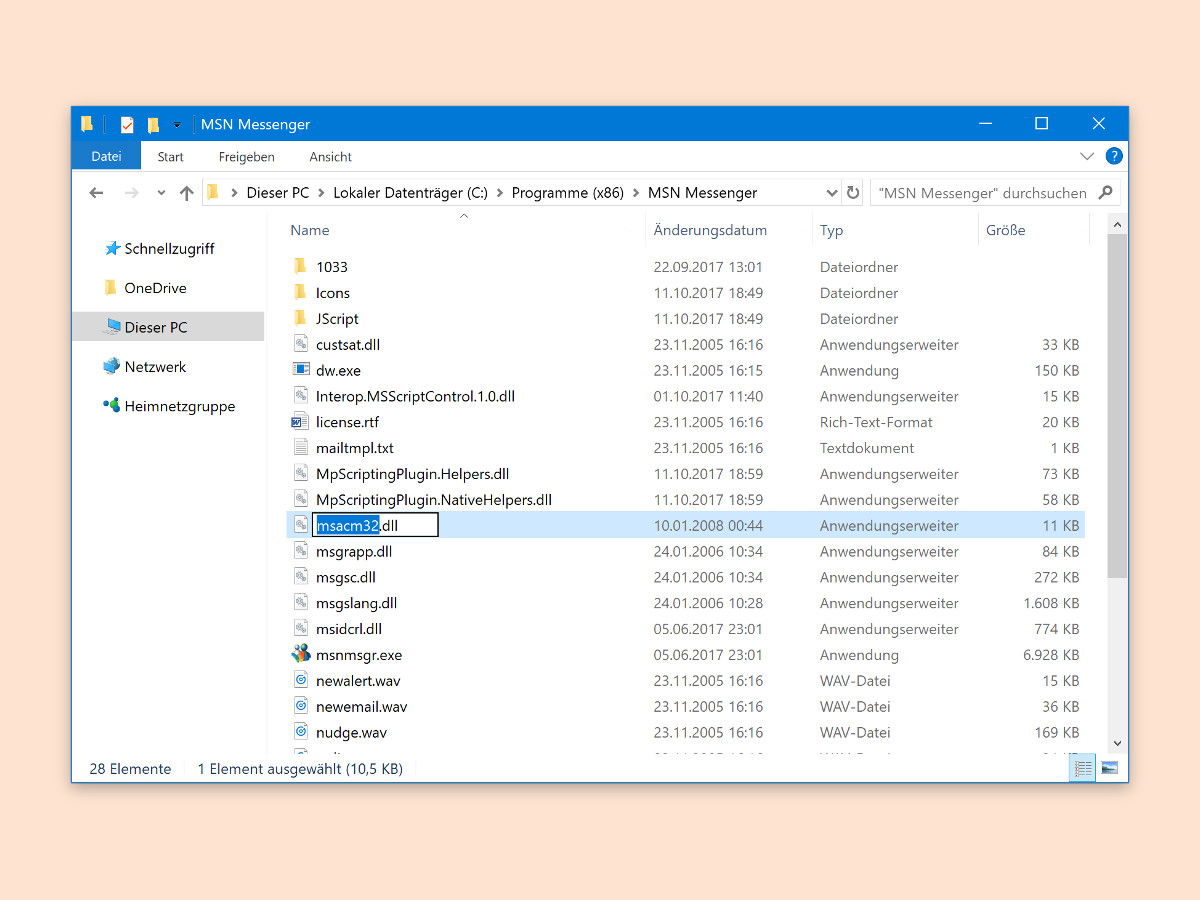The width and height of the screenshot is (1200, 900).
Task: Click the Properties quick access icon
Action: point(127,125)
